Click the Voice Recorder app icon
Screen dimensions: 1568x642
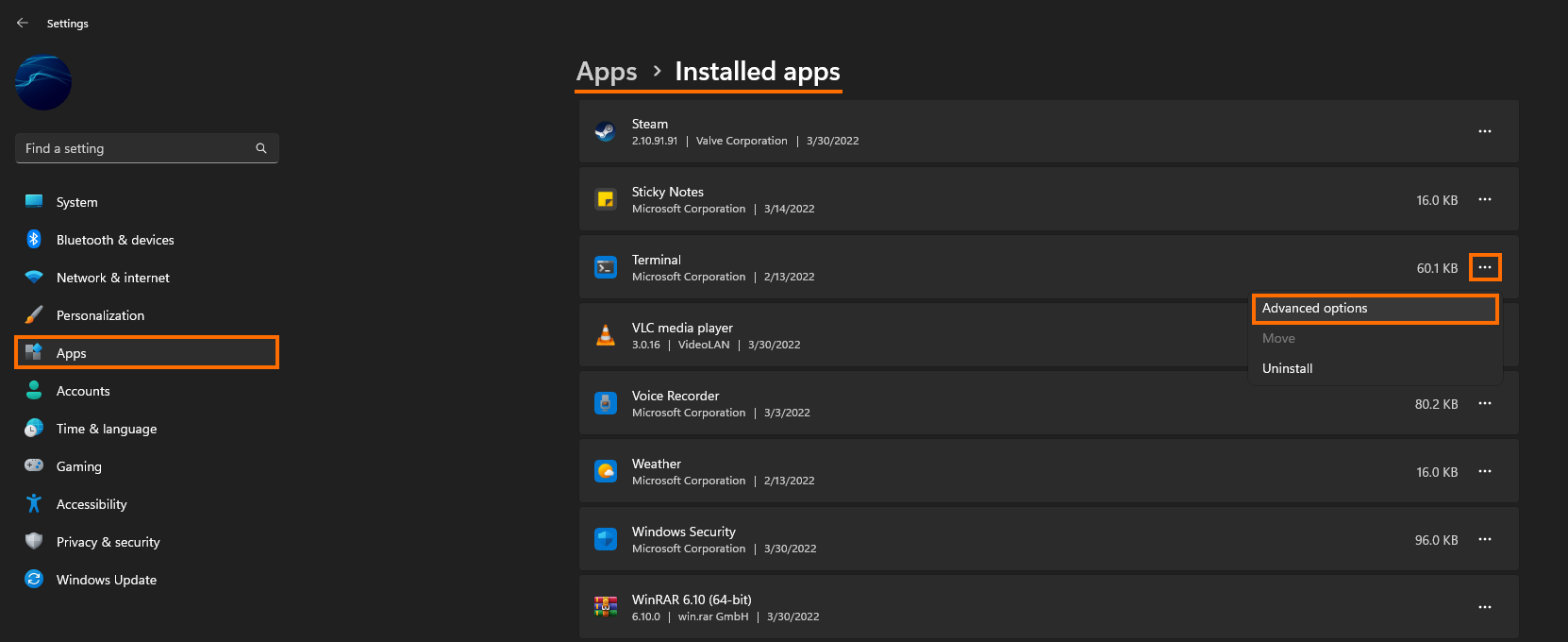[x=606, y=403]
